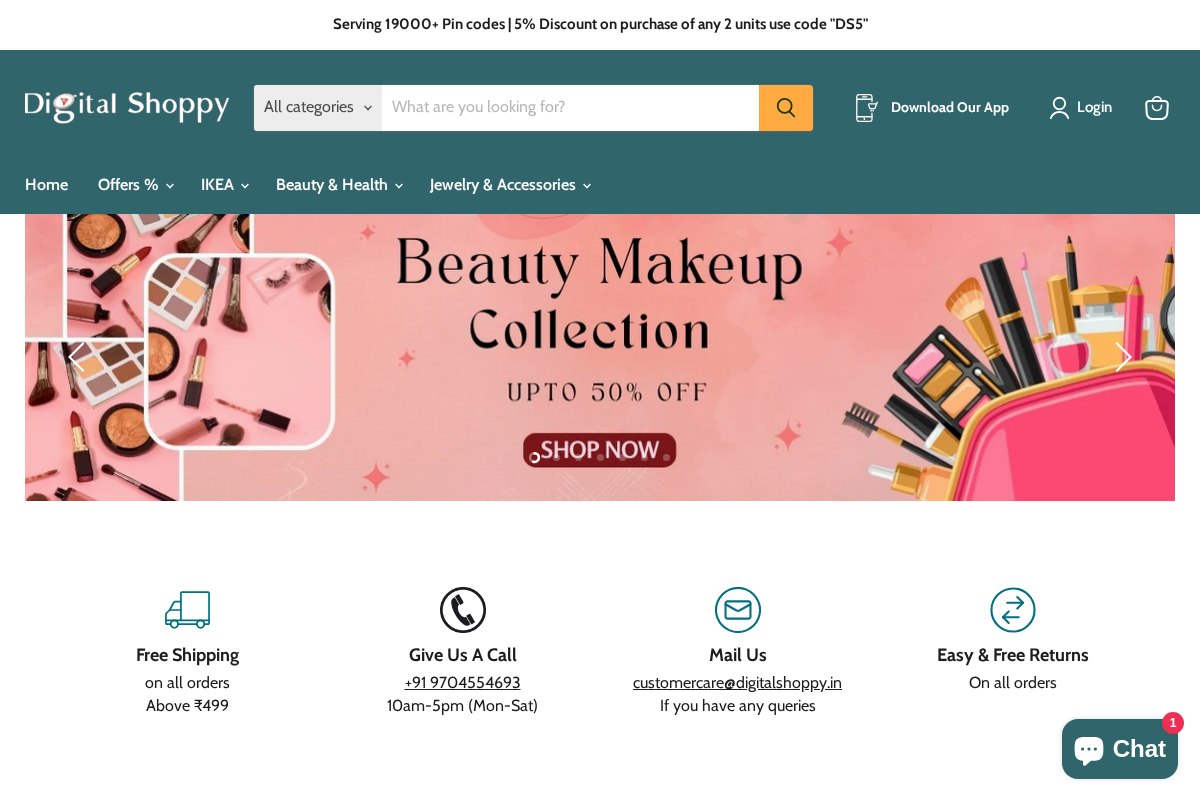Click the Login account icon
Viewport: 1200px width, 800px height.
point(1058,107)
